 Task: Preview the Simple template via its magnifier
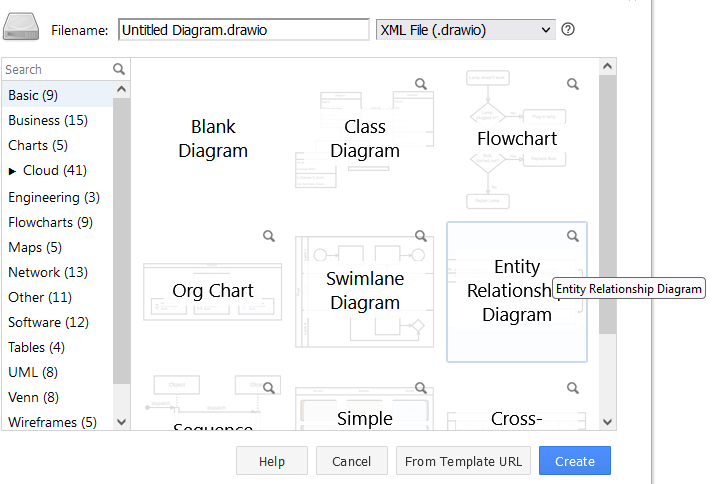pos(421,388)
